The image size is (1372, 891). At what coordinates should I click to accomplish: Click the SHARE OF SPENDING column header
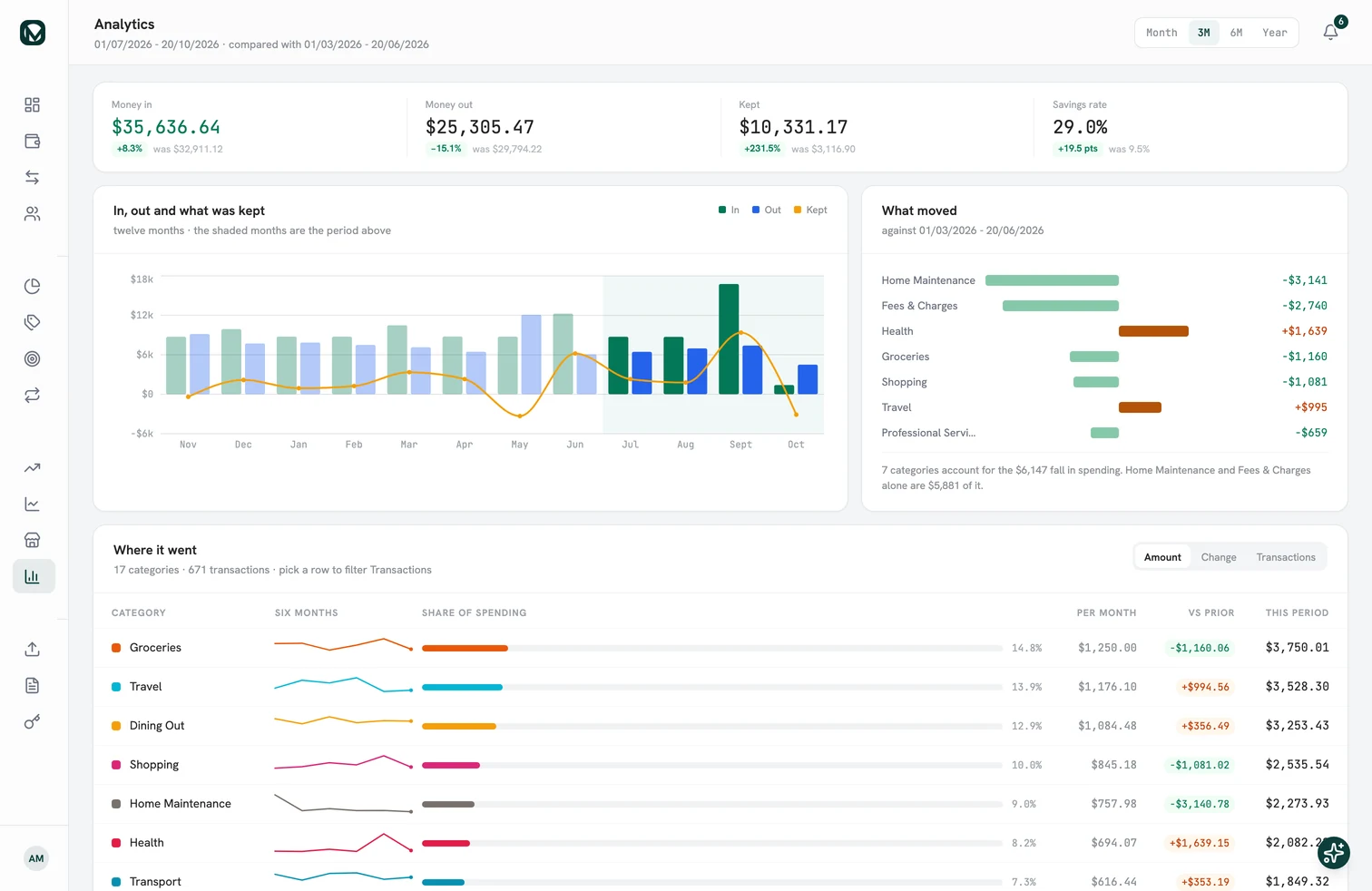474,612
